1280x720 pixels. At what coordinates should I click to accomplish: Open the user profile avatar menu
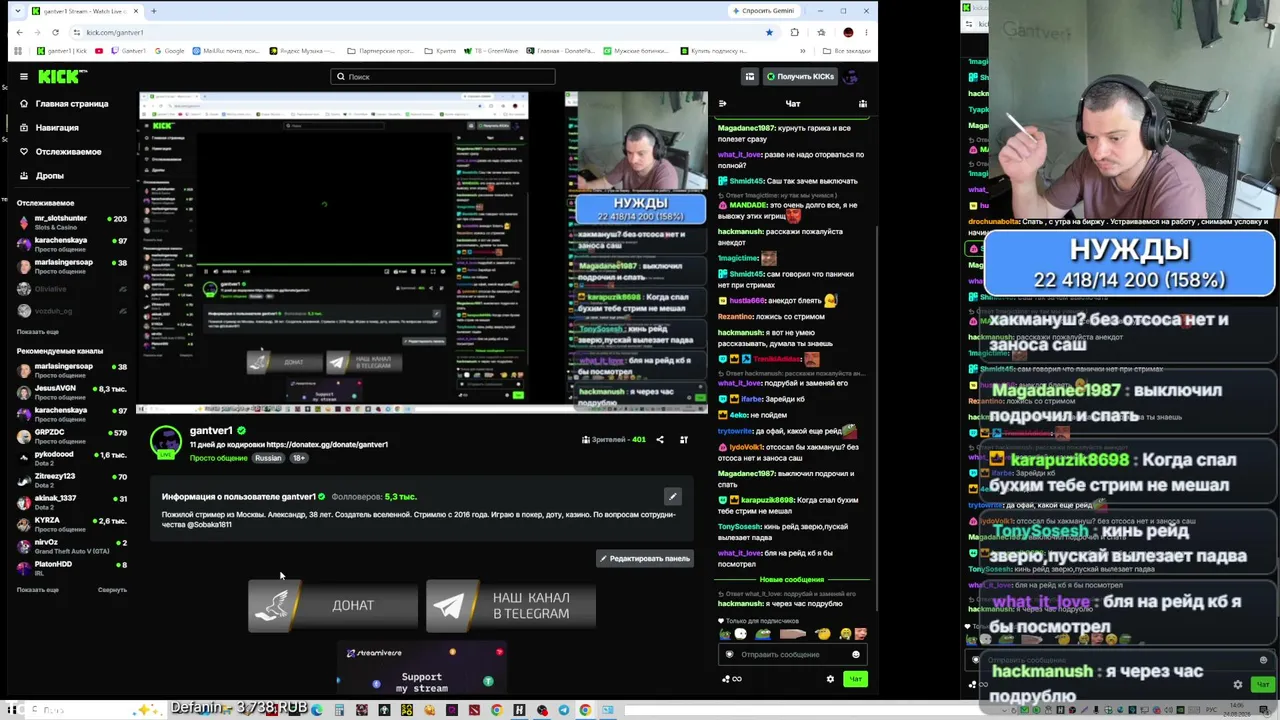pos(851,76)
